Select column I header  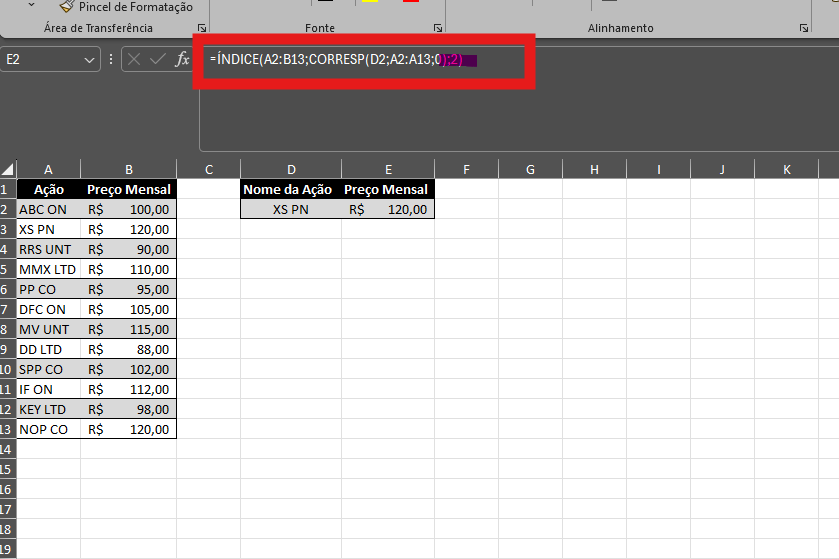[x=659, y=170]
